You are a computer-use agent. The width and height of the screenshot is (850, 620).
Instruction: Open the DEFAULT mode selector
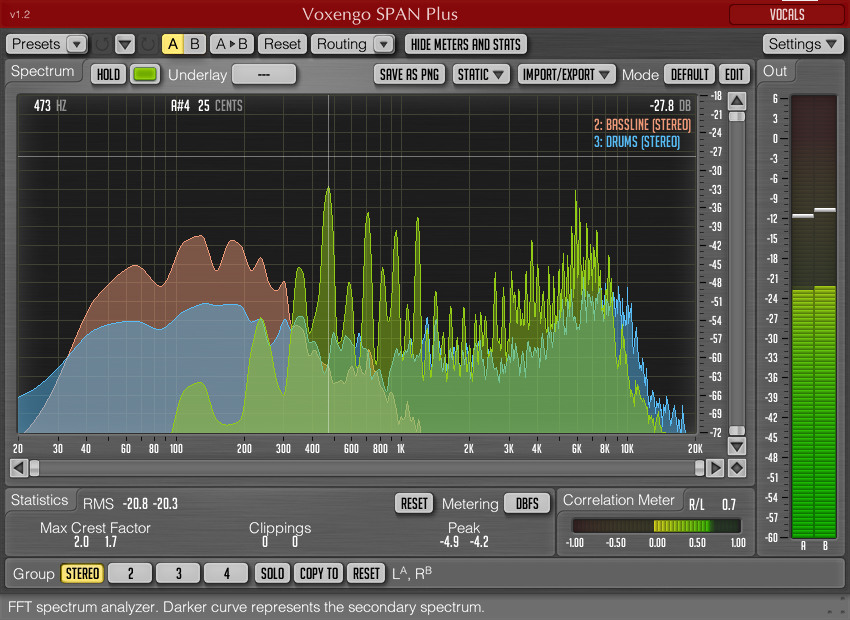click(690, 74)
